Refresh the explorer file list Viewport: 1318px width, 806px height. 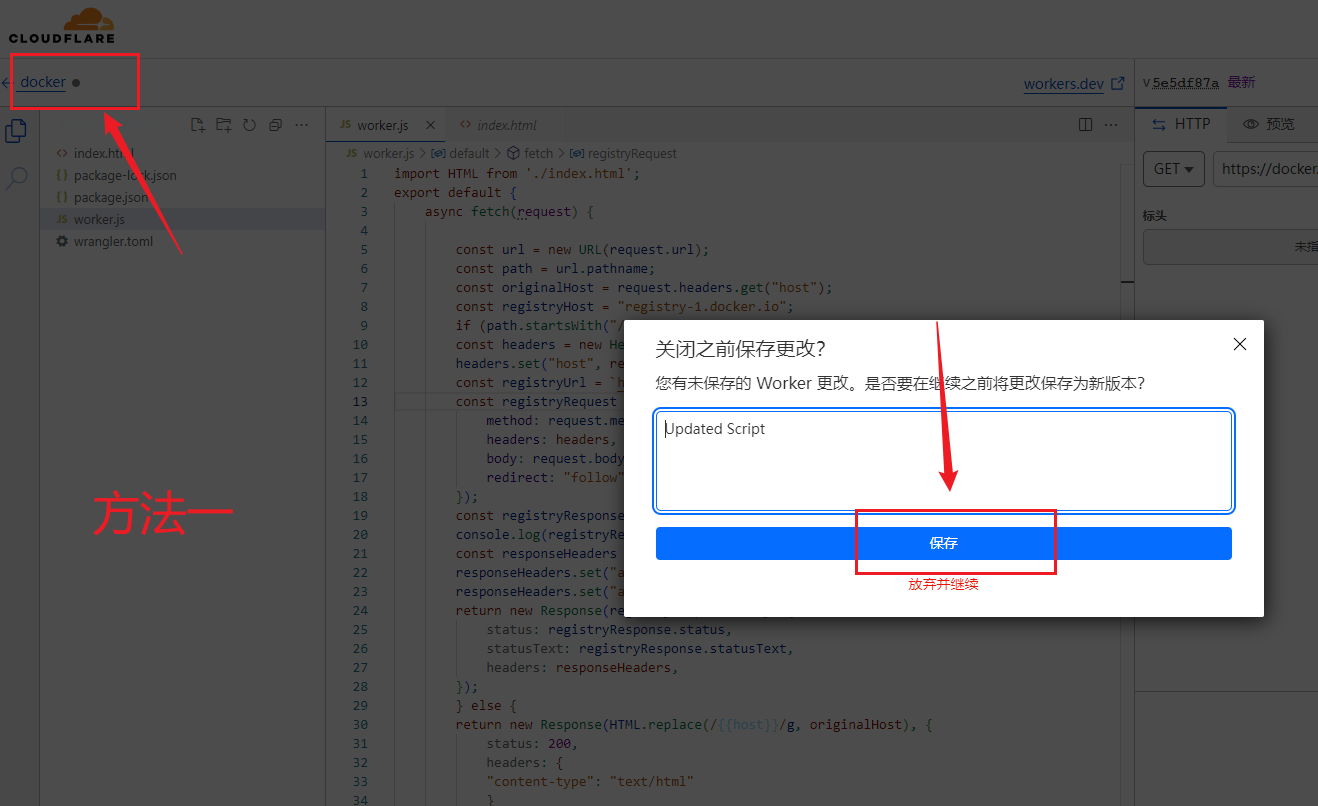249,125
